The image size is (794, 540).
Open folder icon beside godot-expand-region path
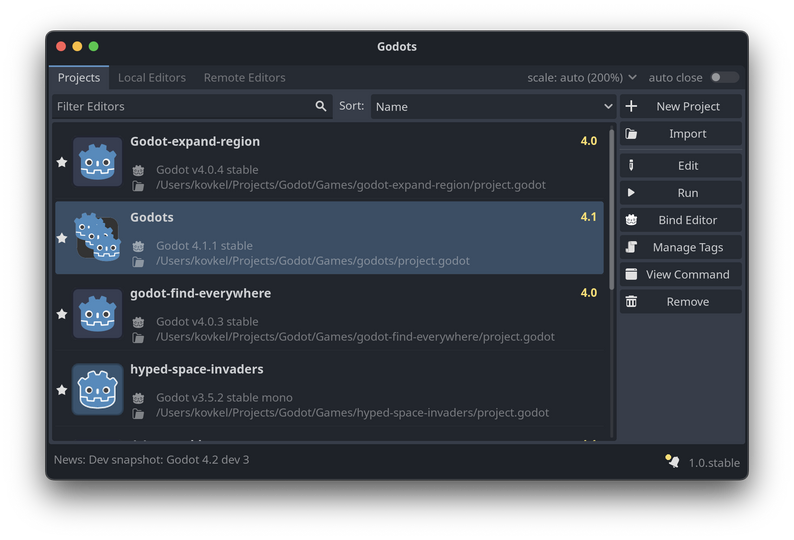[138, 186]
